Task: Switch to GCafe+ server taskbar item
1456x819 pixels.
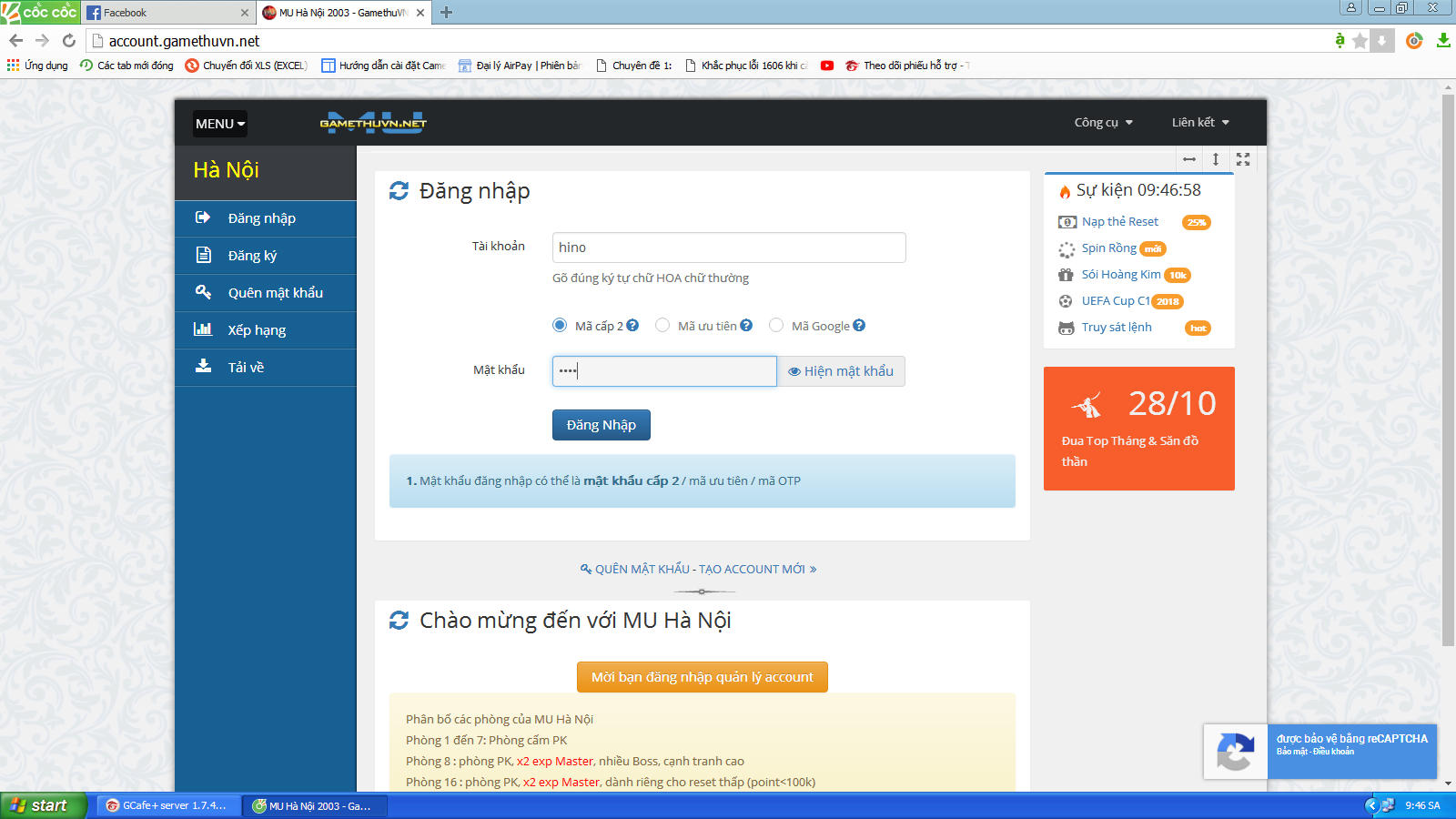Action: point(169,805)
